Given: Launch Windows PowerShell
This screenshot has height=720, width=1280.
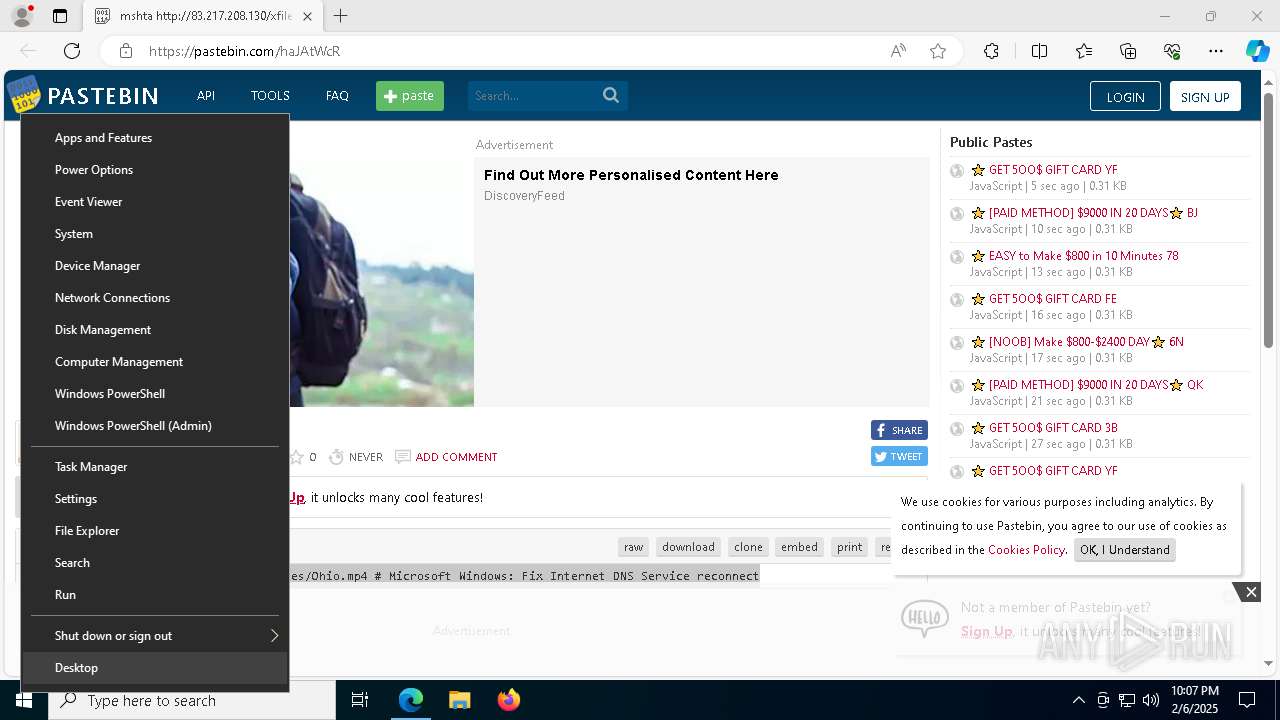Looking at the screenshot, I should coord(155,394).
